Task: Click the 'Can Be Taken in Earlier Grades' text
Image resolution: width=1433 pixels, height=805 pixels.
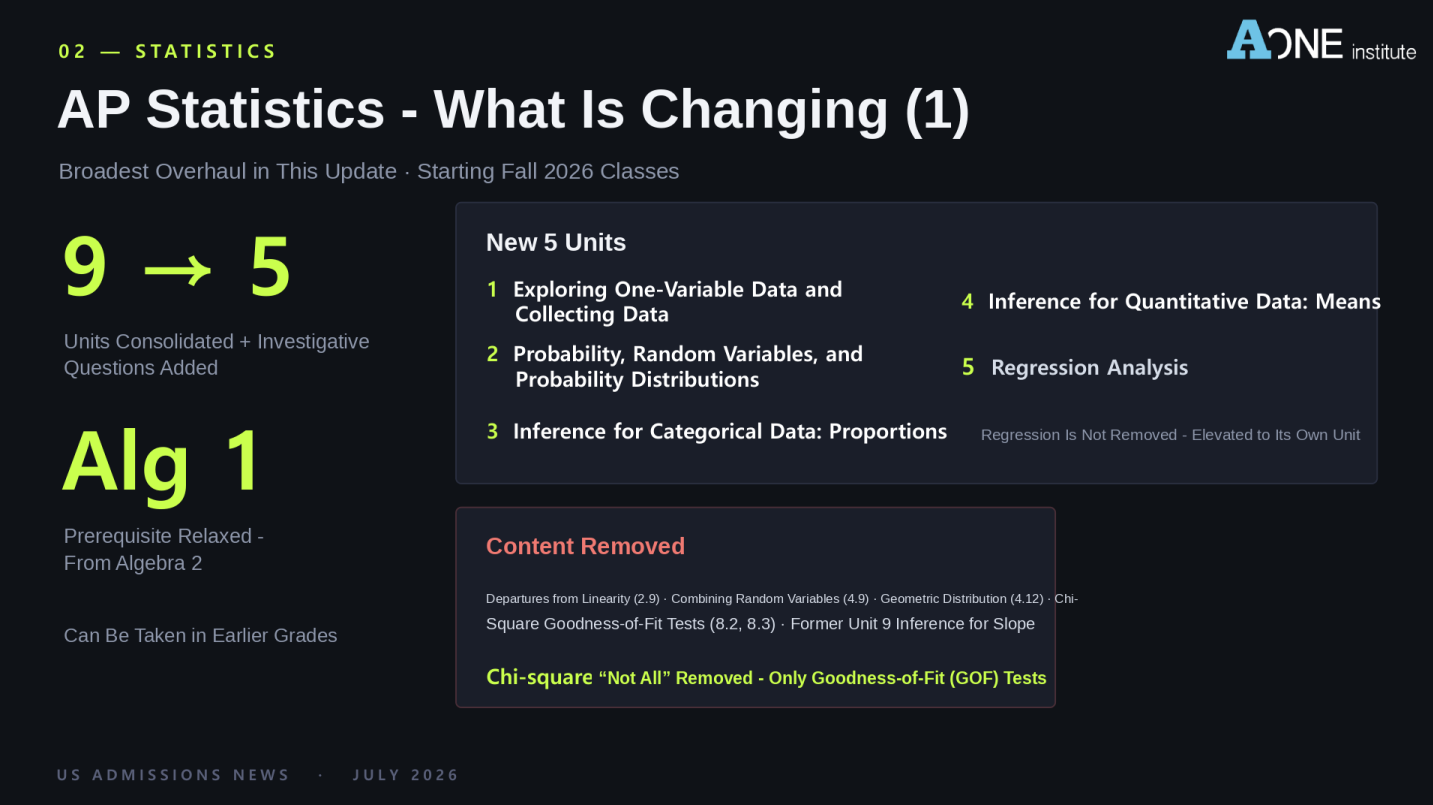Action: [200, 635]
